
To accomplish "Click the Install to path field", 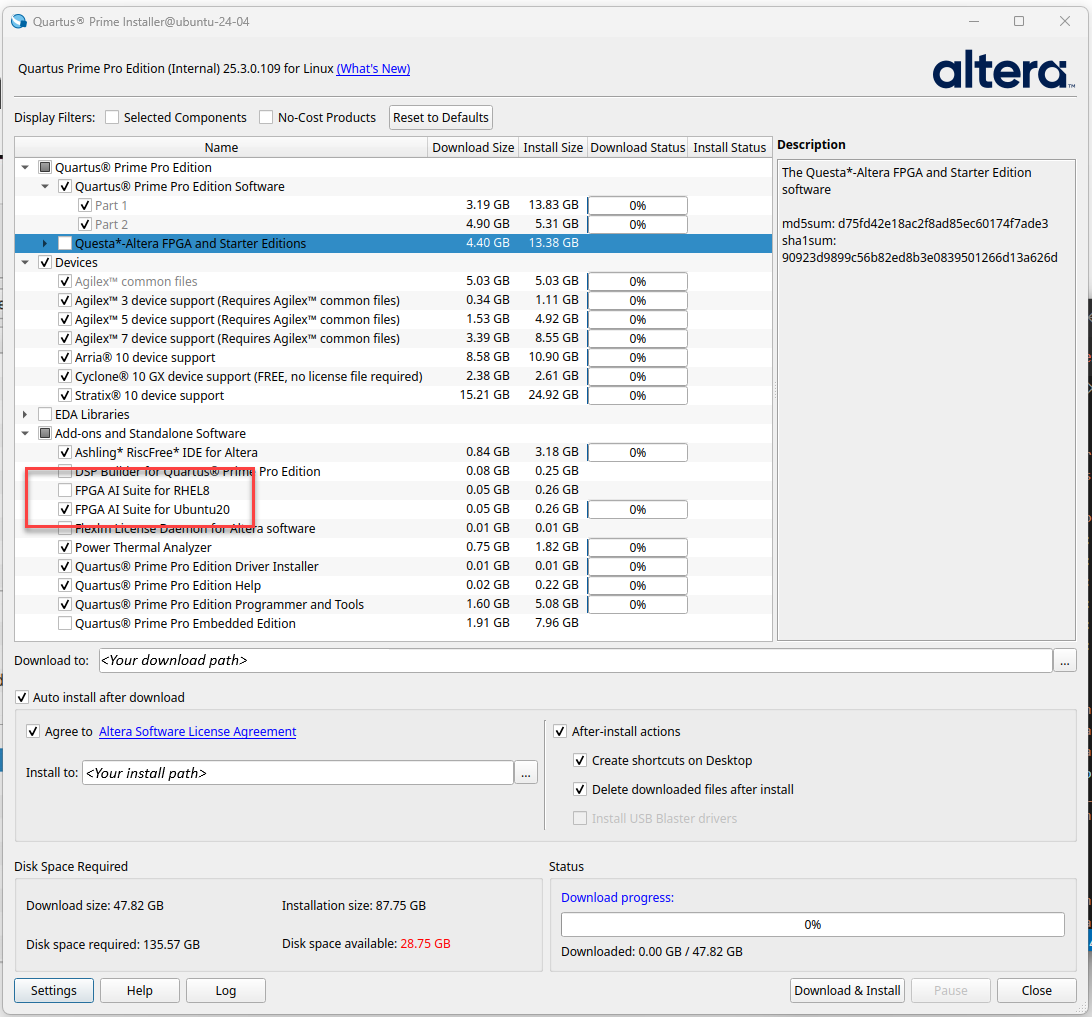I will [x=297, y=773].
